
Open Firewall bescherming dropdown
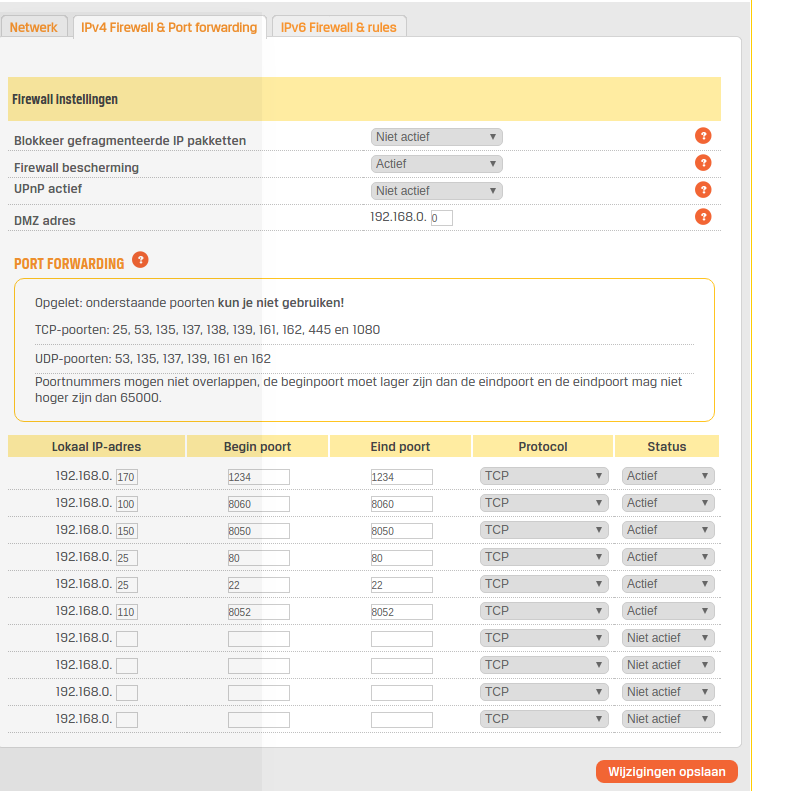coord(436,164)
